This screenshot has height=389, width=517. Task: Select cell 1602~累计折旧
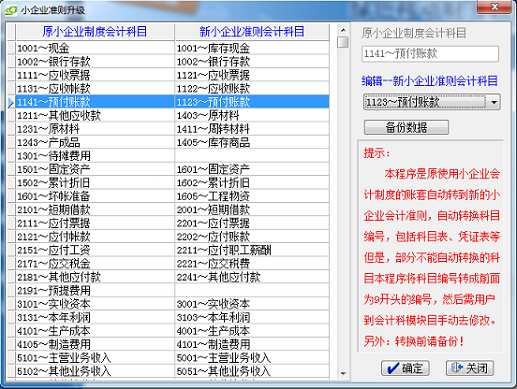252,183
